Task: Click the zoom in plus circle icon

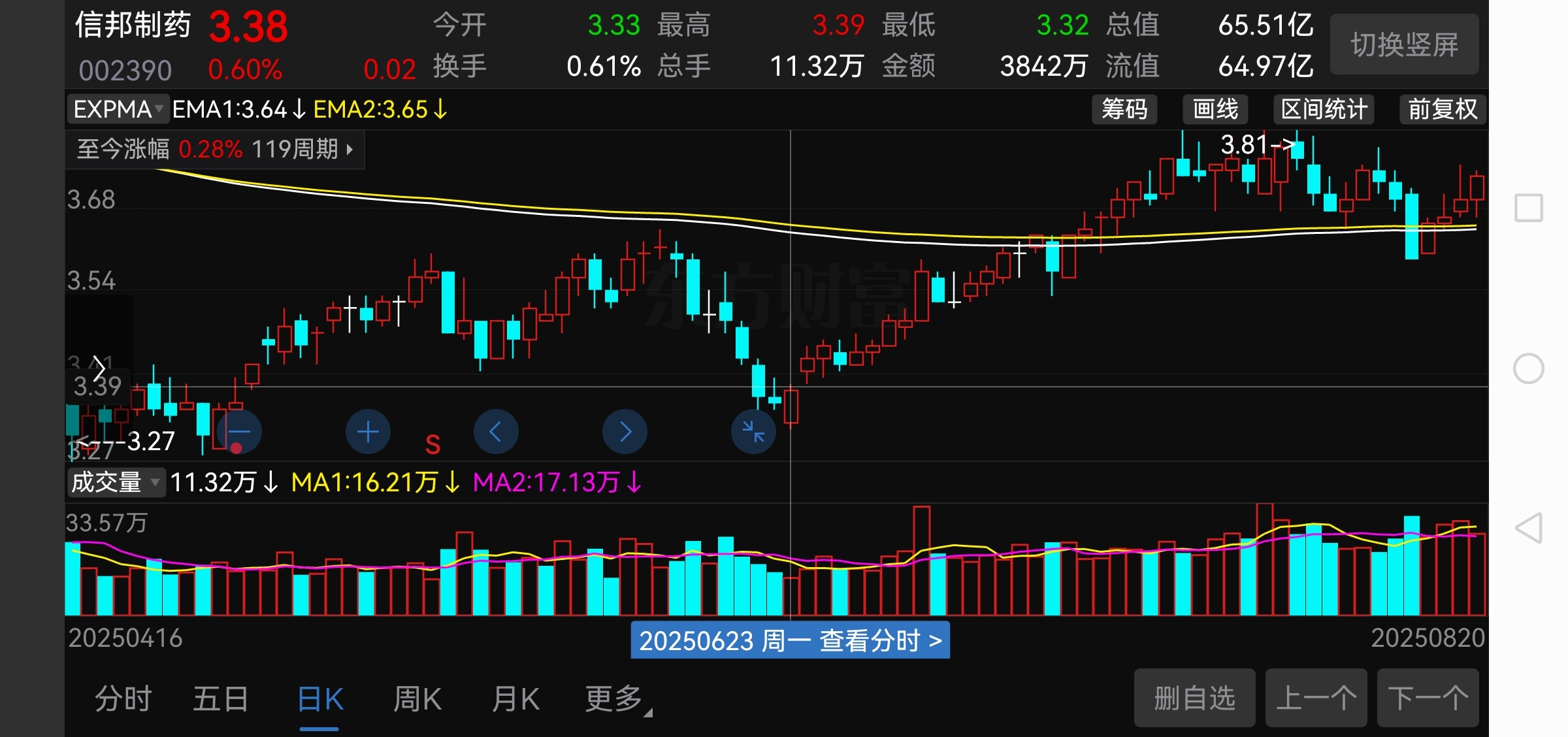Action: pos(368,432)
